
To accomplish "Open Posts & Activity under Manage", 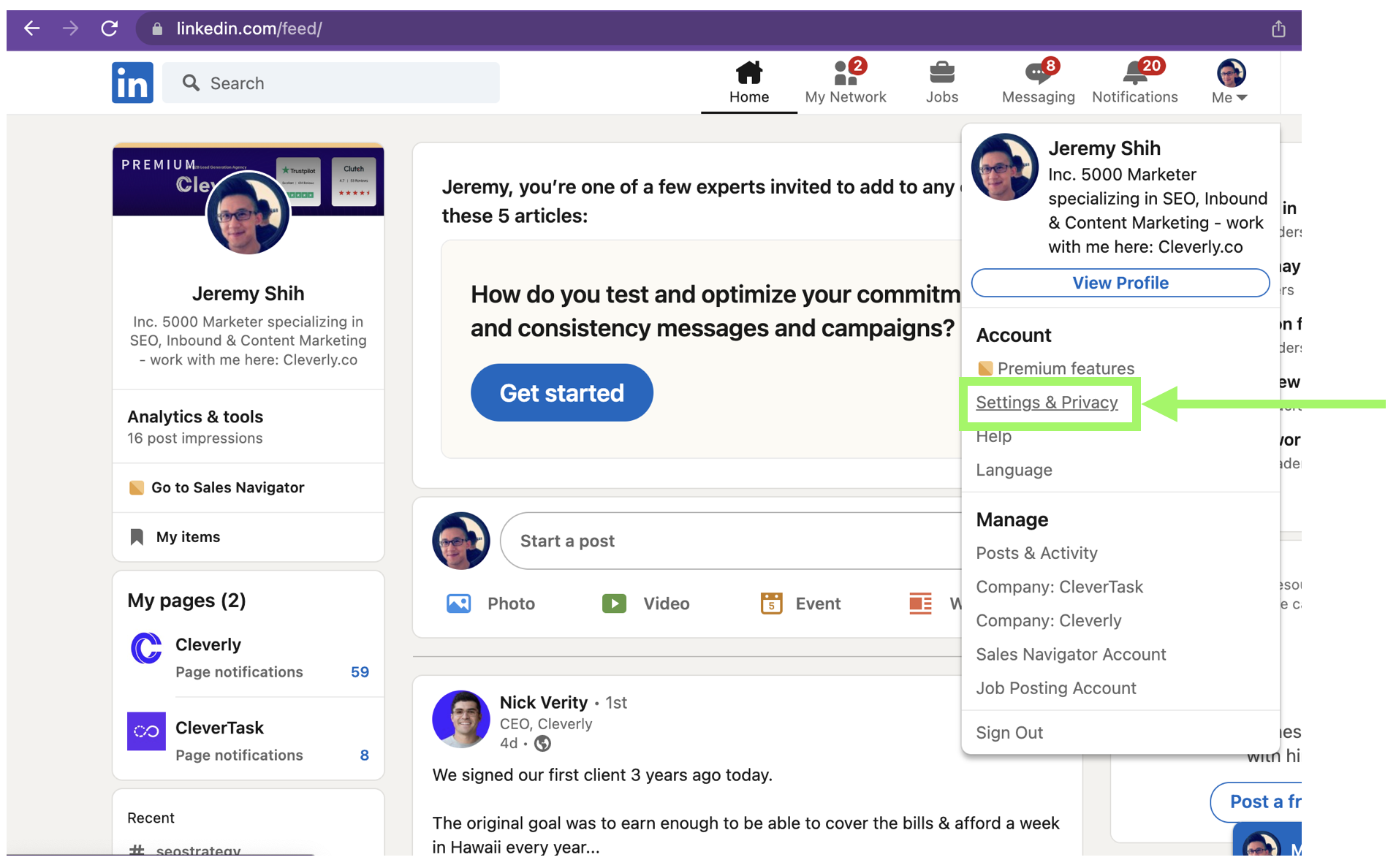I will point(1036,553).
